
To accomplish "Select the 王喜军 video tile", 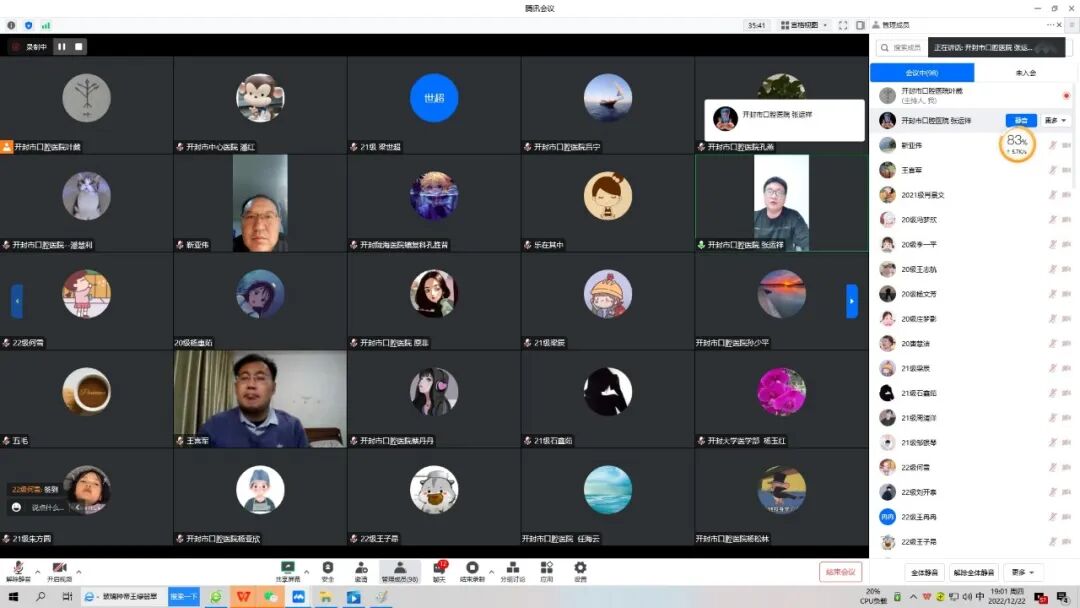I will tap(260, 399).
